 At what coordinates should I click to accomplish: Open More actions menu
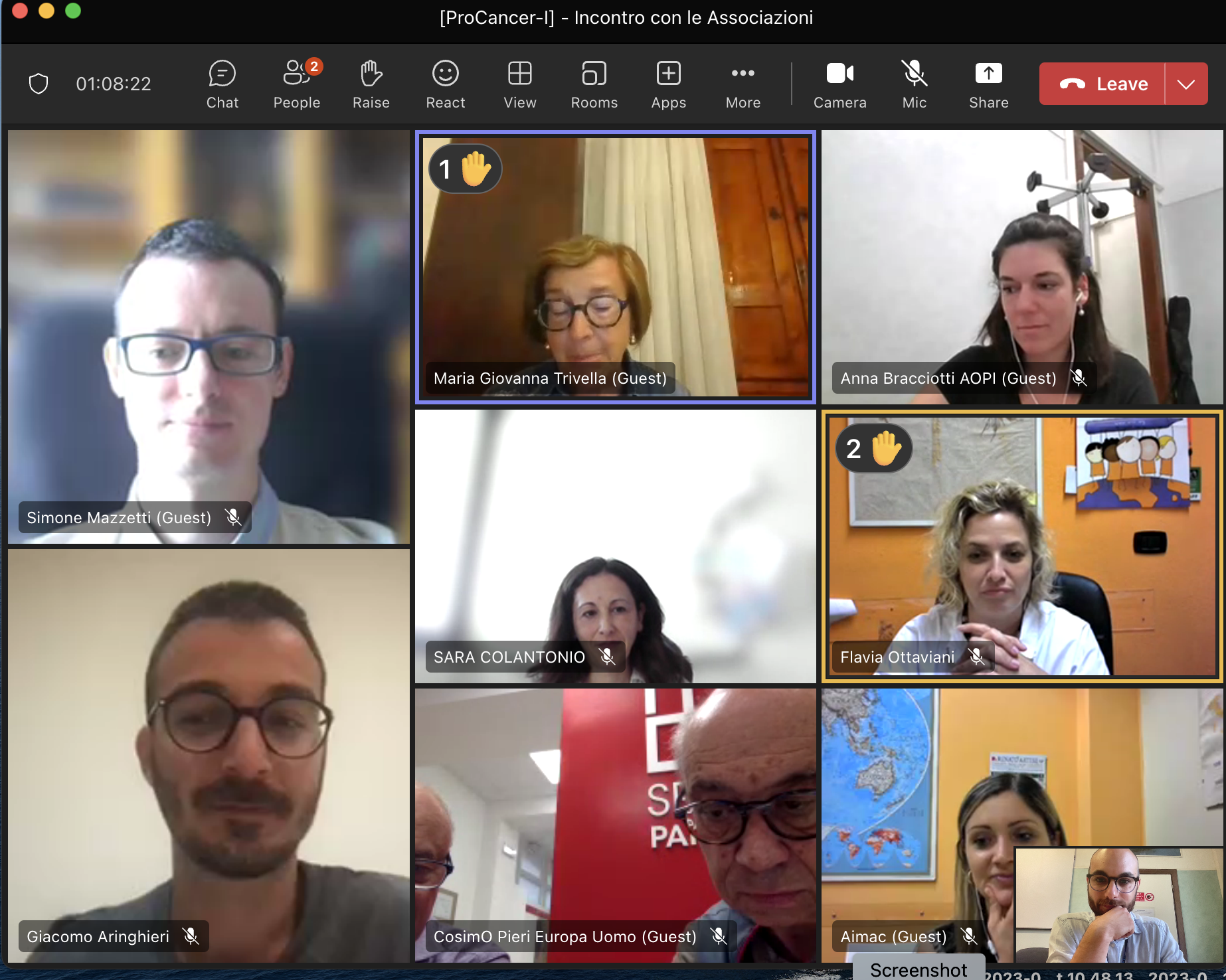pos(743,84)
